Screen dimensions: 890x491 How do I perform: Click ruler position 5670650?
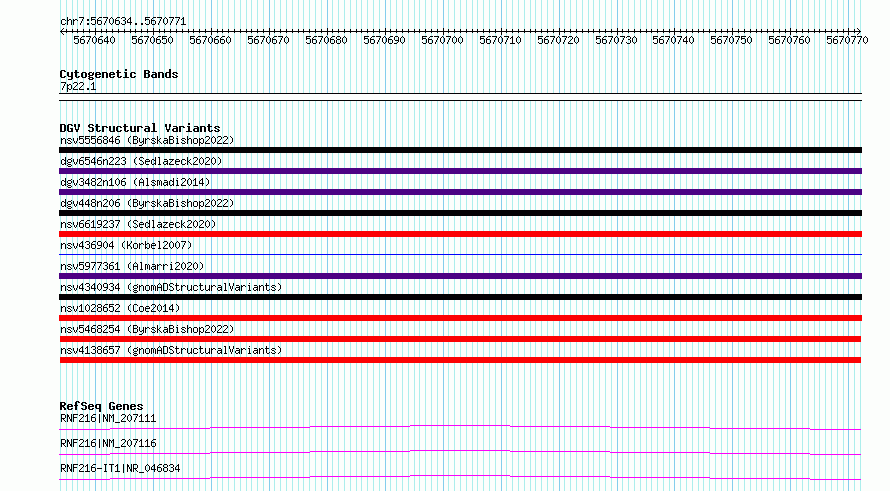coord(152,40)
